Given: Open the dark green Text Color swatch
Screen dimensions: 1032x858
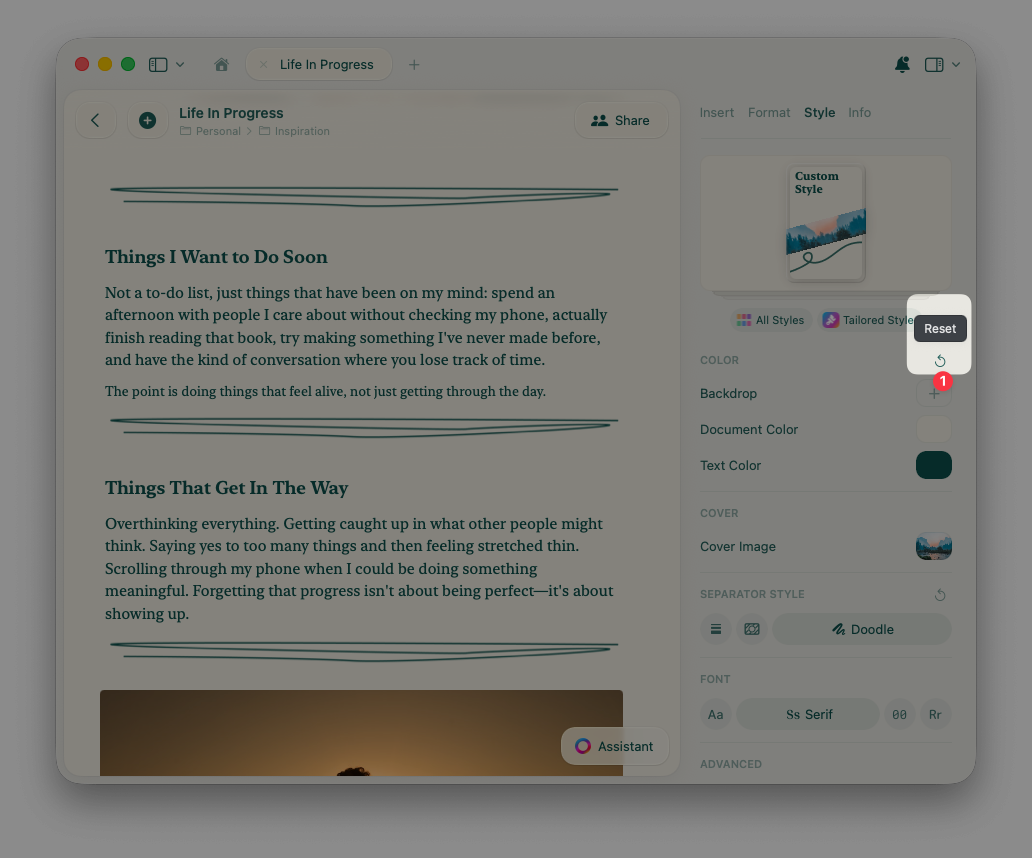Looking at the screenshot, I should pyautogui.click(x=934, y=465).
